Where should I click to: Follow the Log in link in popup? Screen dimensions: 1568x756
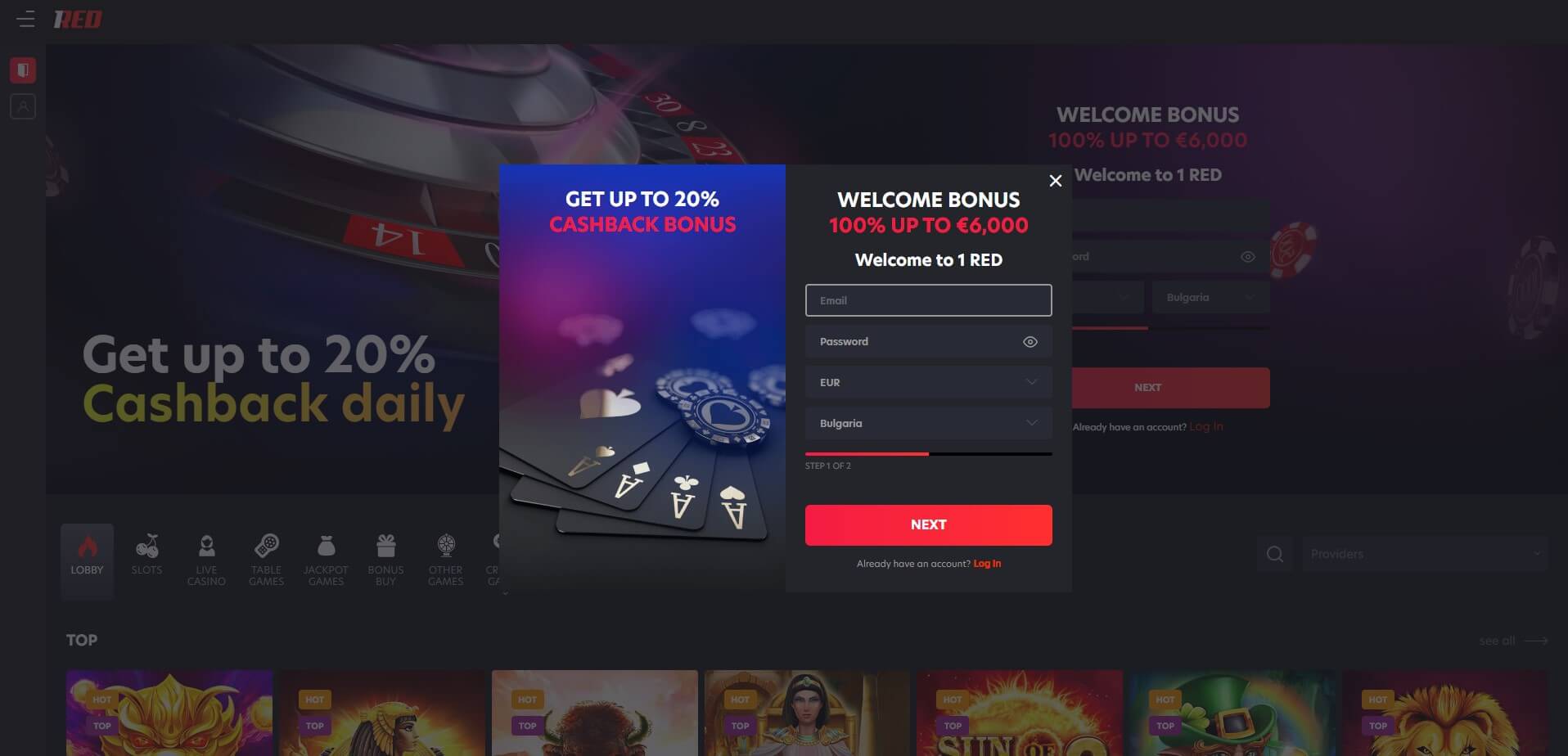tap(987, 564)
